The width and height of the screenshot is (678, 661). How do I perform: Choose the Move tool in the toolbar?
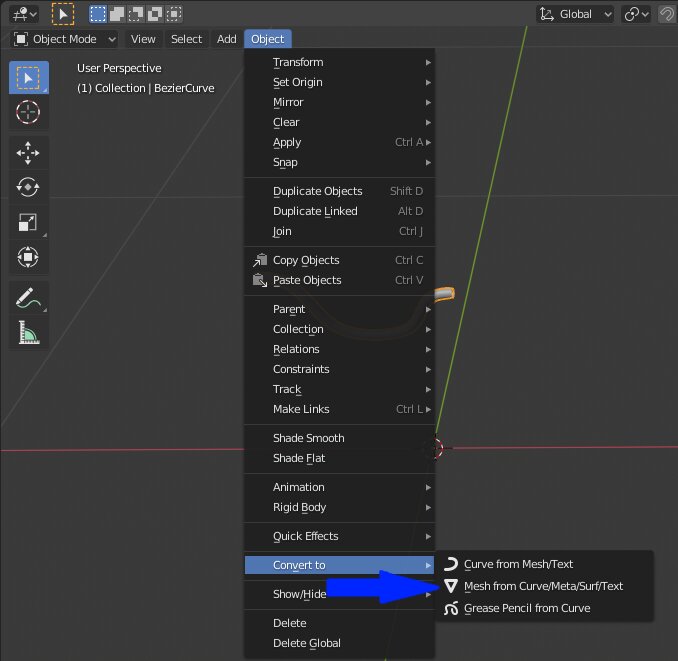[28, 153]
